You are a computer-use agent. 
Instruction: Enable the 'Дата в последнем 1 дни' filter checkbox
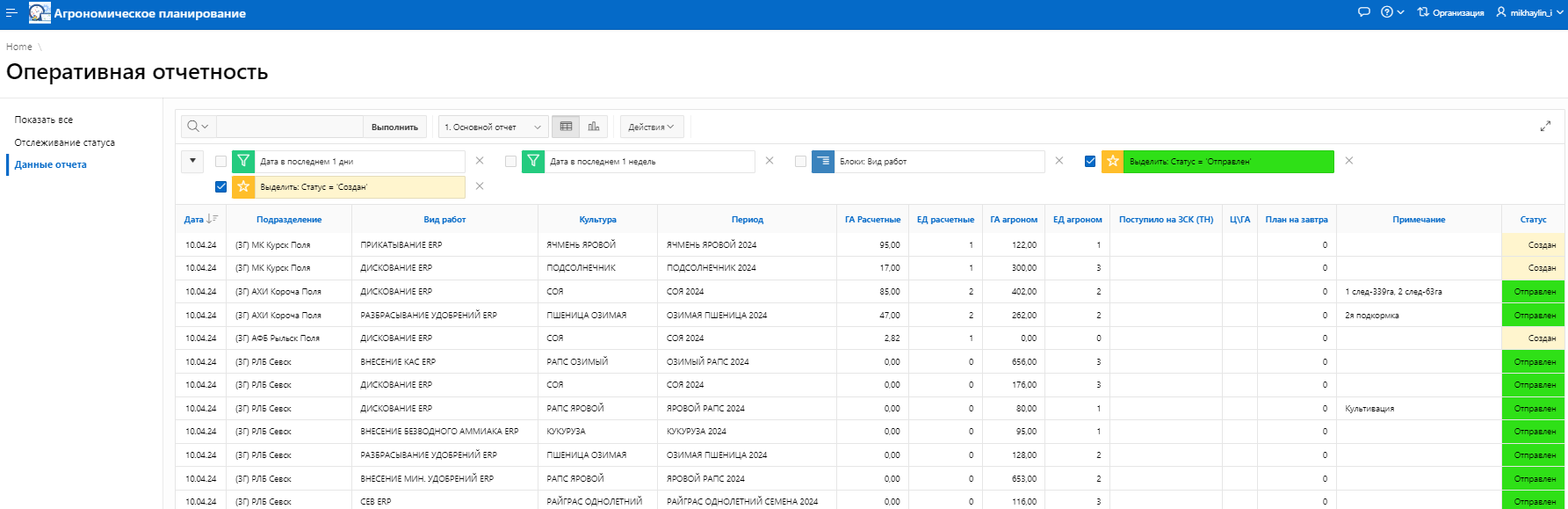click(x=220, y=162)
